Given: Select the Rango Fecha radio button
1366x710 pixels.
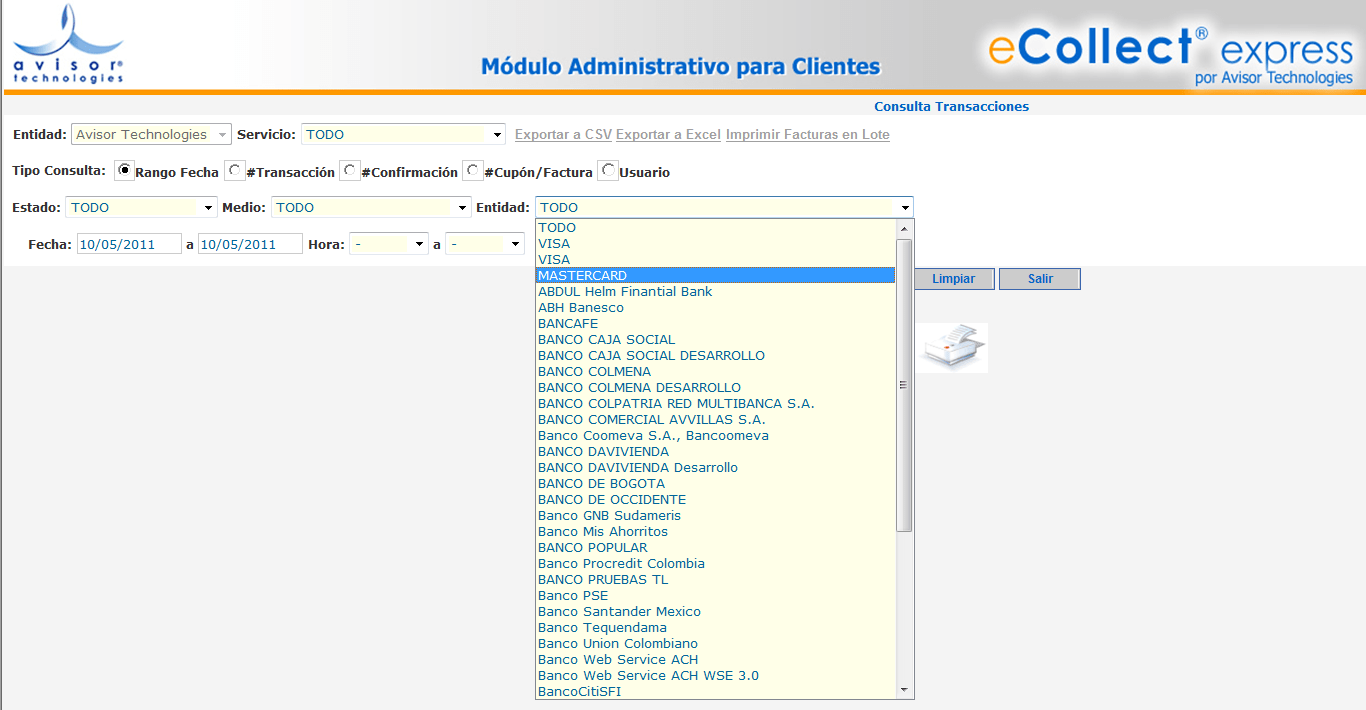Looking at the screenshot, I should point(125,171).
